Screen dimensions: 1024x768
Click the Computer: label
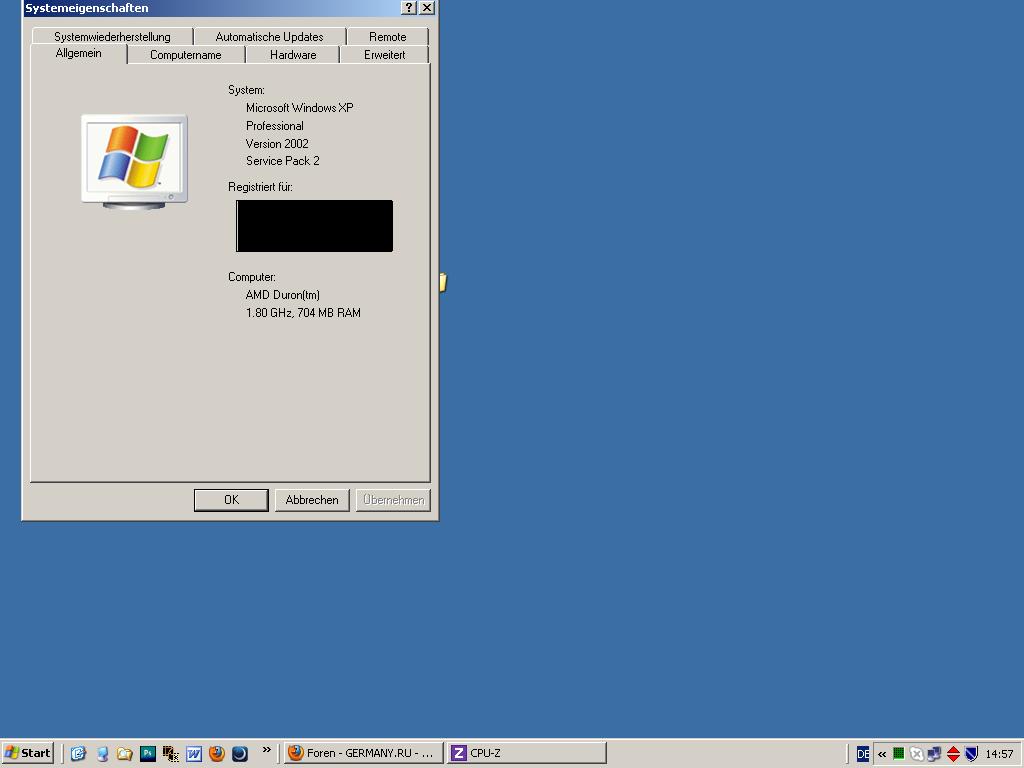(x=251, y=277)
